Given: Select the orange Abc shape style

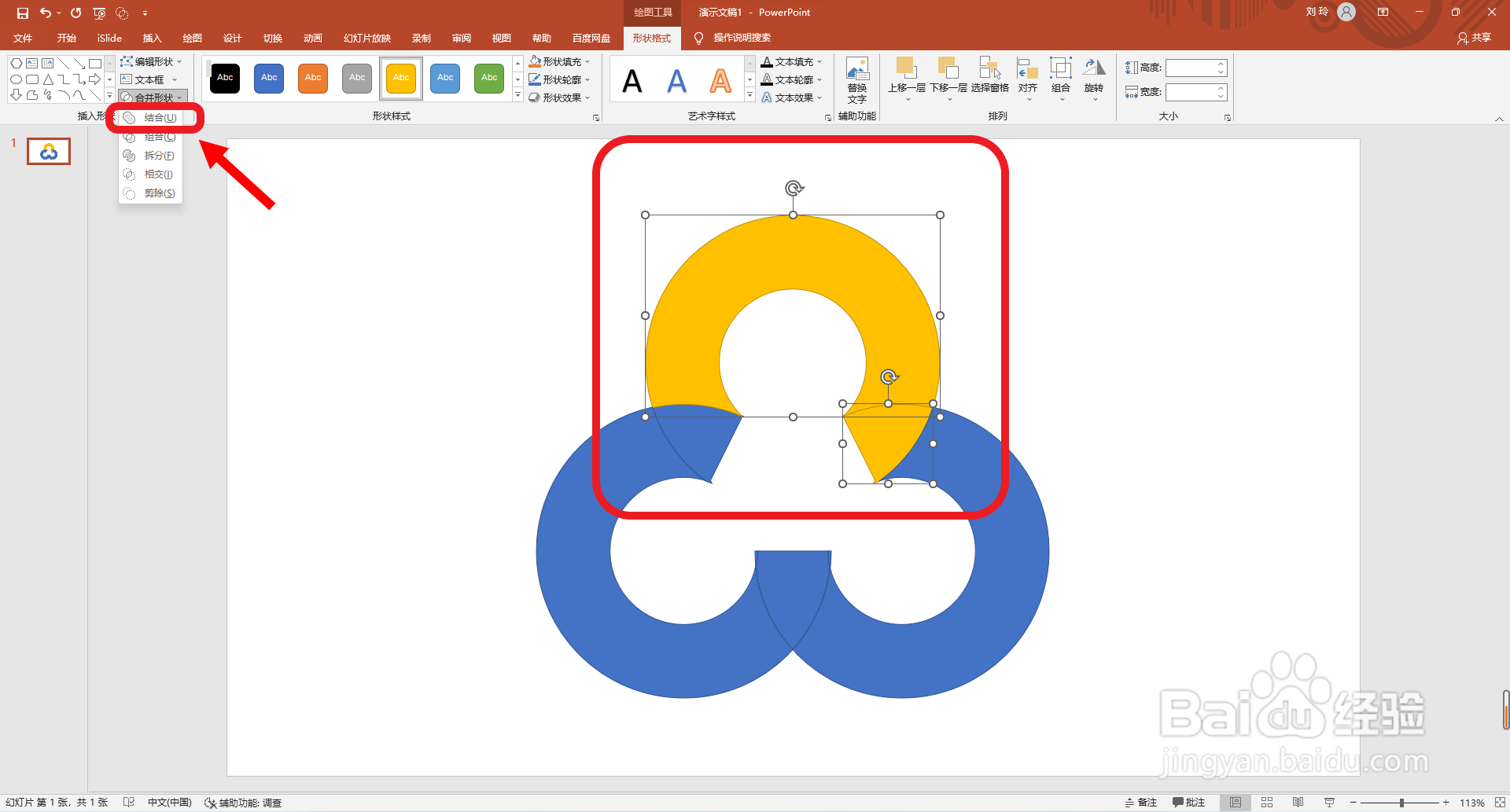Looking at the screenshot, I should click(x=313, y=78).
